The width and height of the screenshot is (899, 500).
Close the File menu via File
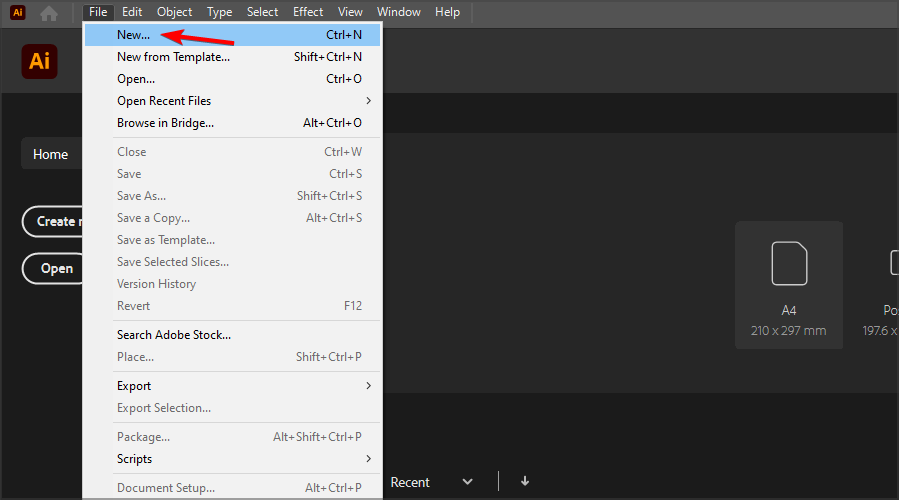click(98, 12)
